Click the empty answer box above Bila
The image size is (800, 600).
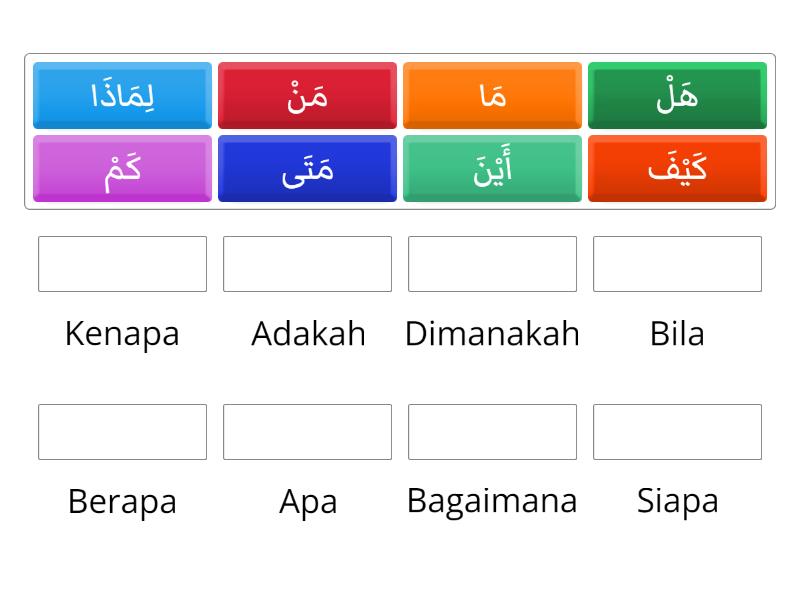tap(678, 264)
